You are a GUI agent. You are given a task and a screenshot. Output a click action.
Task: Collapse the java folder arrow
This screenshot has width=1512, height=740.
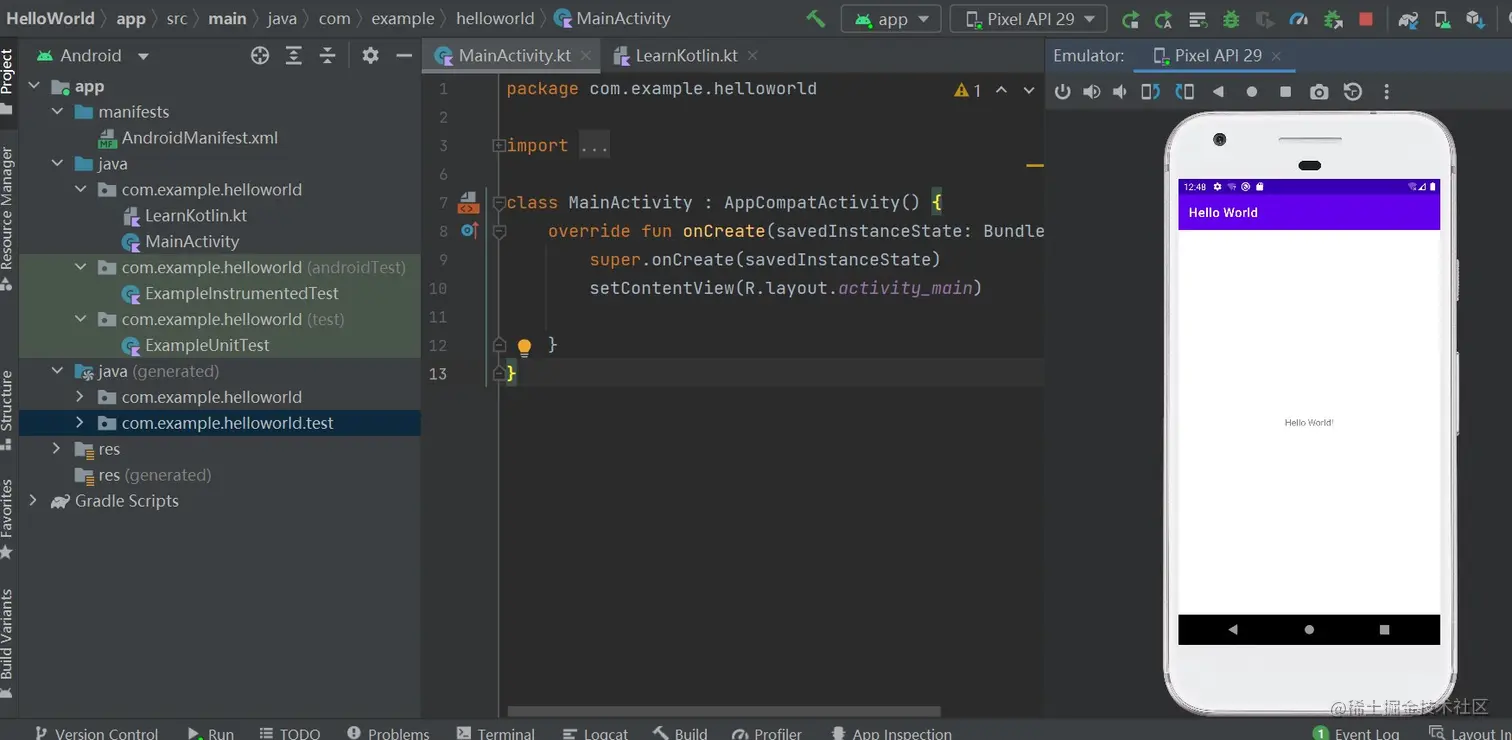click(57, 164)
